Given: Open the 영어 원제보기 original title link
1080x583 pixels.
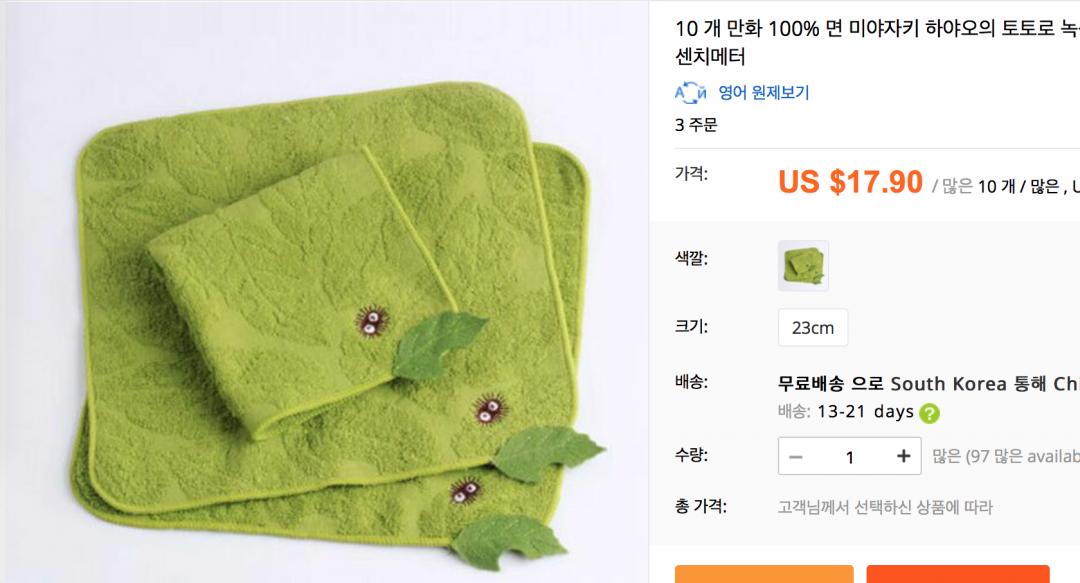Looking at the screenshot, I should click(764, 92).
